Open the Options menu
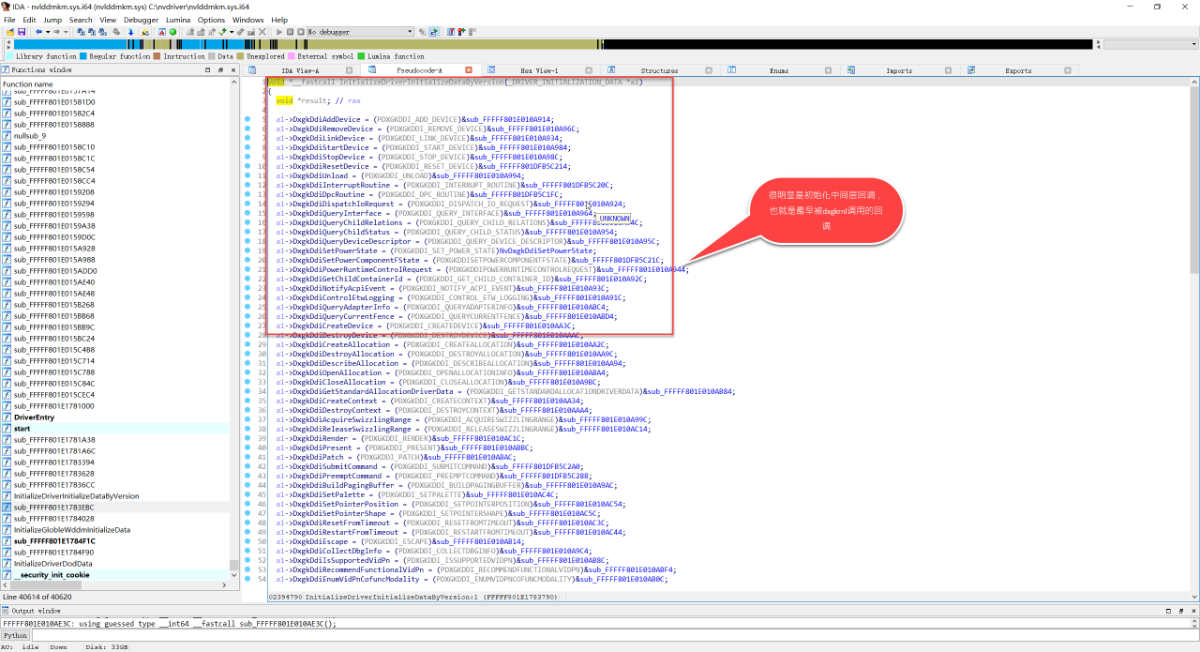The image size is (1200, 652). point(211,19)
